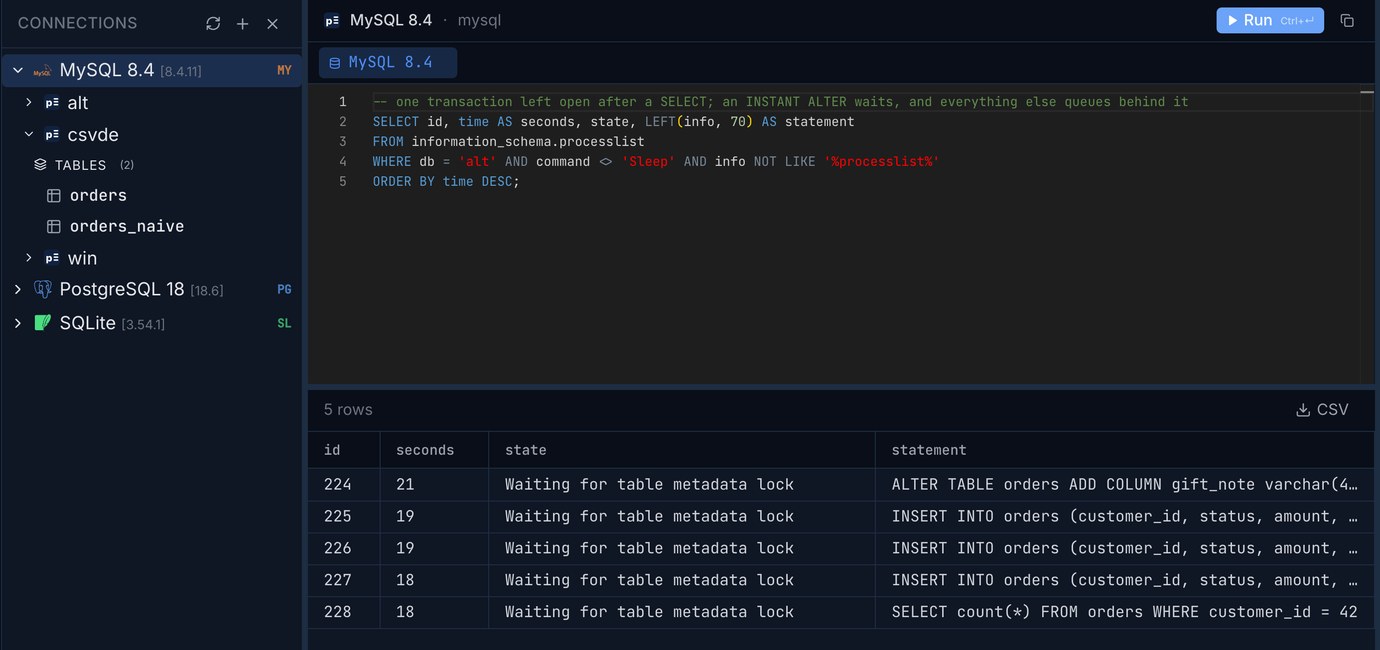Click the MY badge on MySQL row
This screenshot has width=1380, height=650.
point(284,70)
